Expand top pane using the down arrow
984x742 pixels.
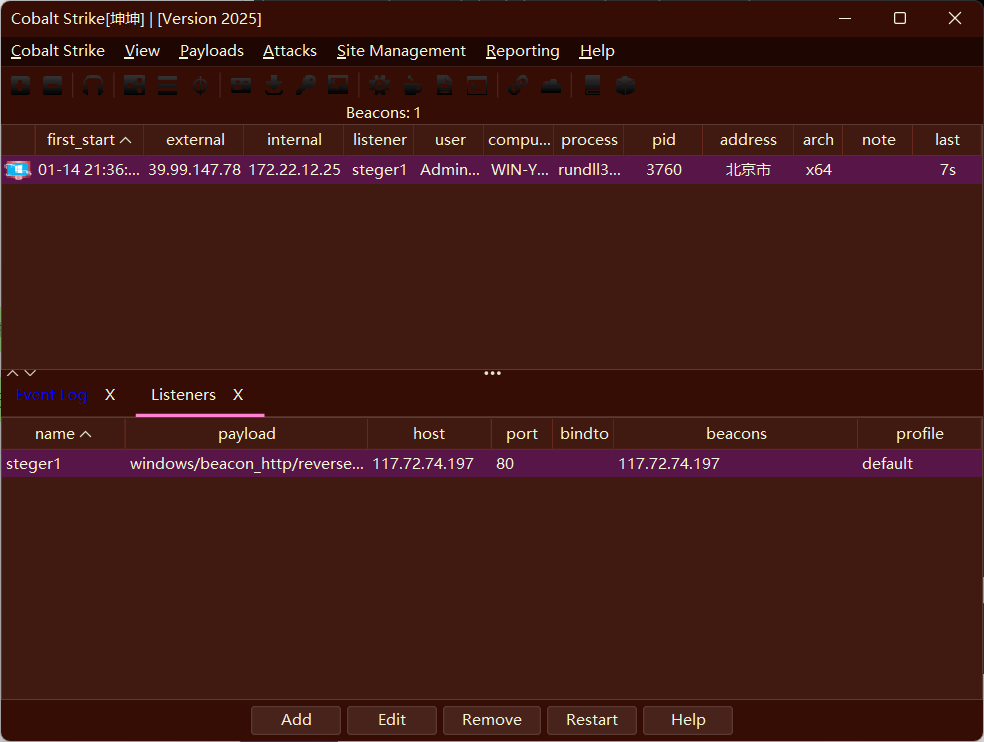pos(30,373)
